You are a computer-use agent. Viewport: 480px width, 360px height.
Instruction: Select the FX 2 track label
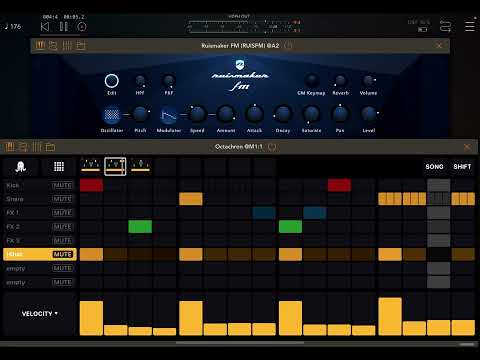13,227
